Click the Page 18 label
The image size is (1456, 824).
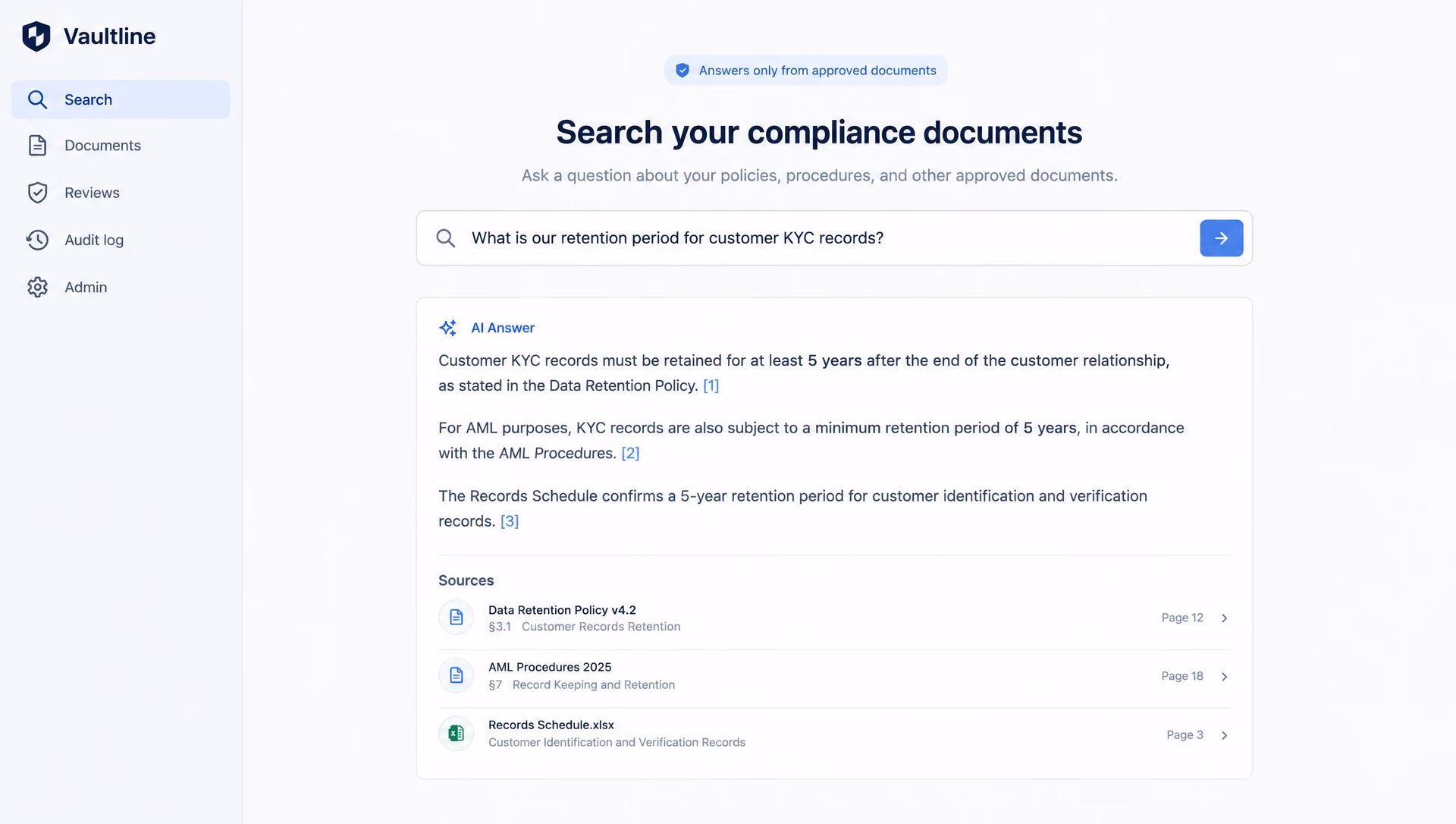[x=1182, y=676]
